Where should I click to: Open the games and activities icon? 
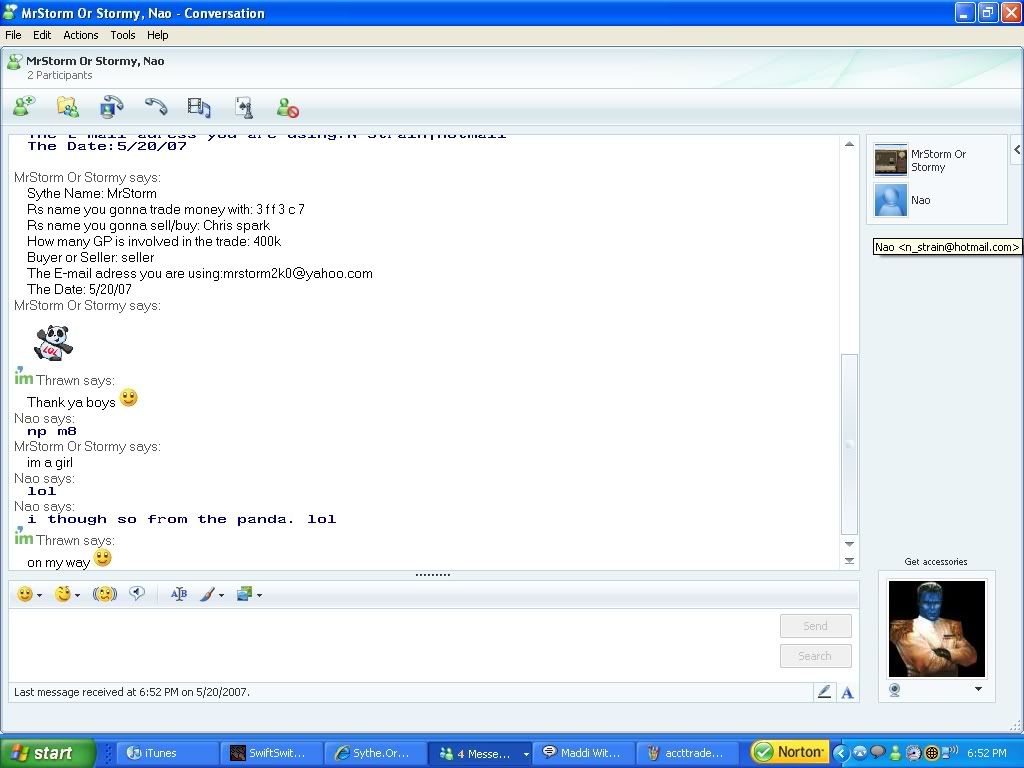point(244,107)
